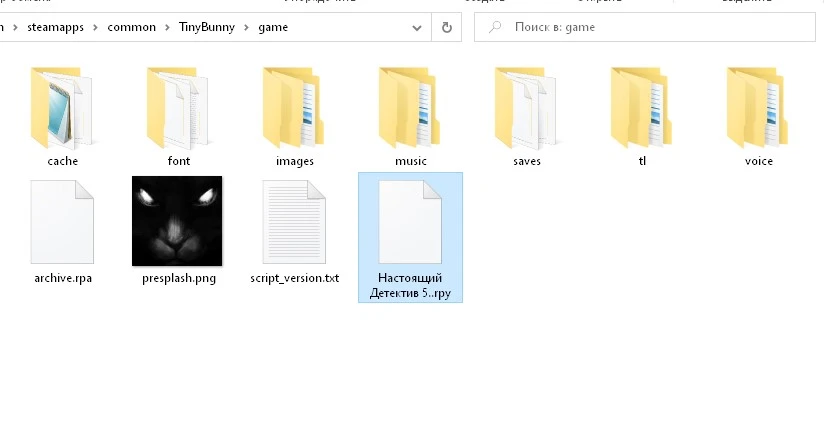Select the presplash.png thumbnail
This screenshot has height=438, width=827.
pos(177,221)
